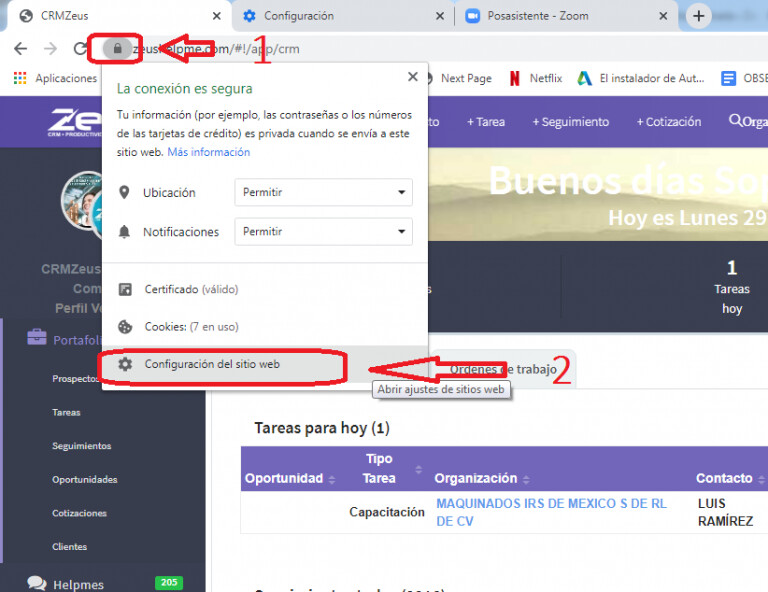Switch to the Configuración browser tab

tap(342, 16)
